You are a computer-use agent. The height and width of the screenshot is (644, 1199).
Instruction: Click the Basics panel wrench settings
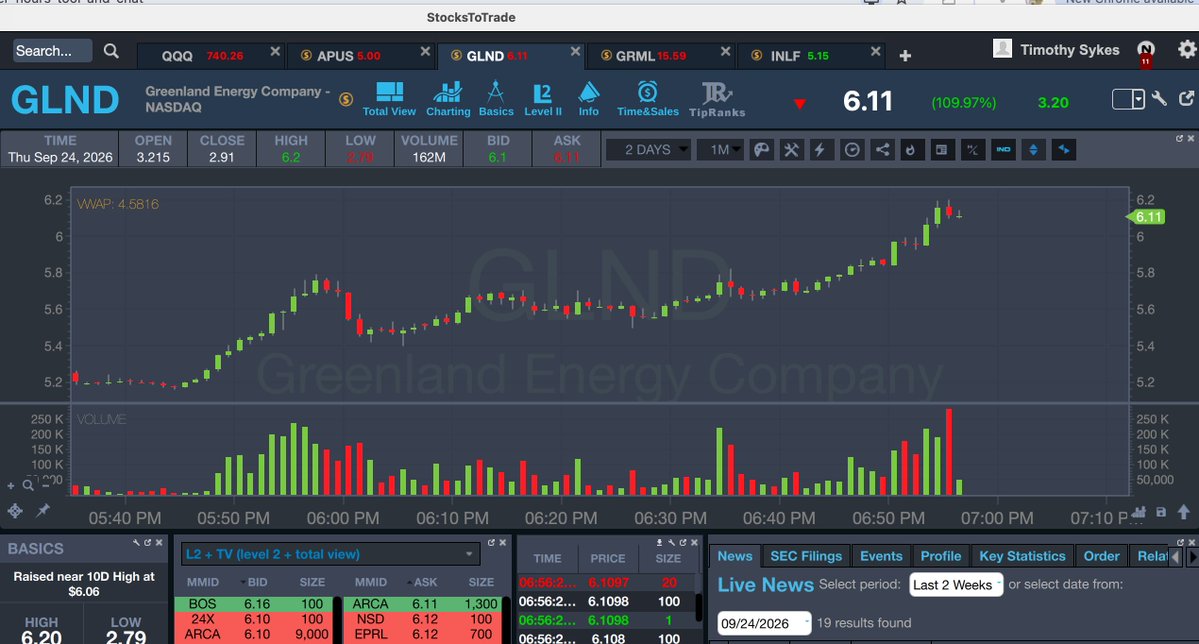pos(136,542)
